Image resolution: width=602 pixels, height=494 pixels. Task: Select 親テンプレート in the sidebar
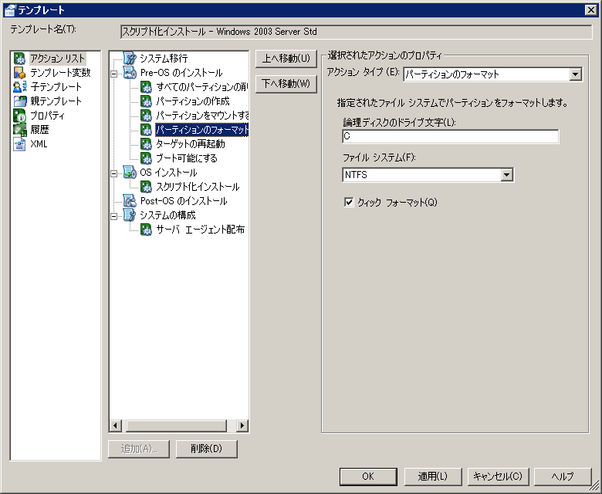coord(56,101)
